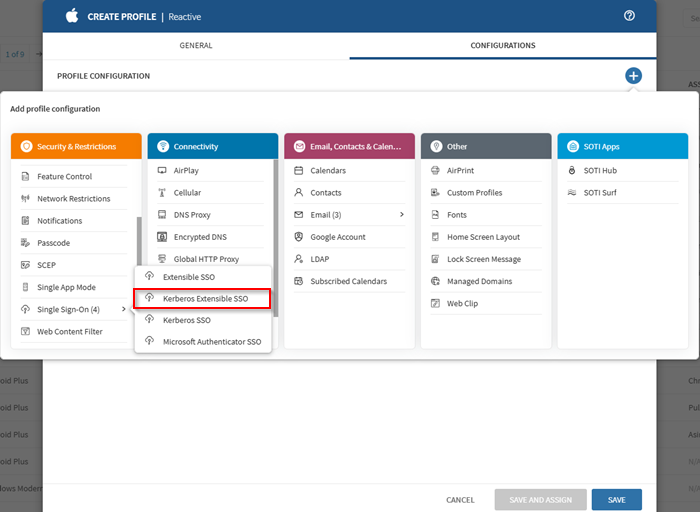This screenshot has width=700, height=512.
Task: Click the Save and Assign button
Action: pyautogui.click(x=539, y=500)
